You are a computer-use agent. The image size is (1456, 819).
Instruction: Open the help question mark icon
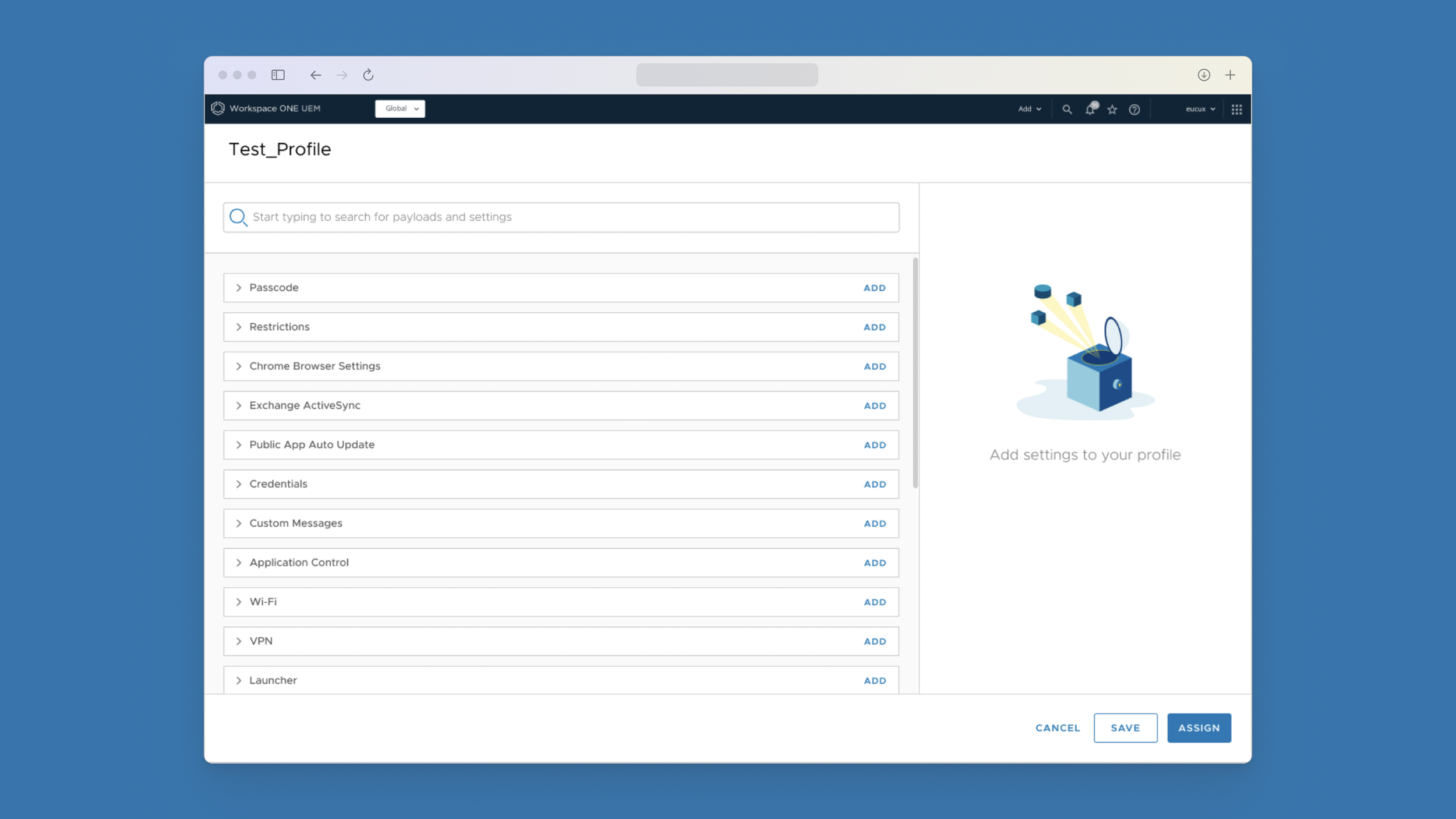(x=1134, y=110)
